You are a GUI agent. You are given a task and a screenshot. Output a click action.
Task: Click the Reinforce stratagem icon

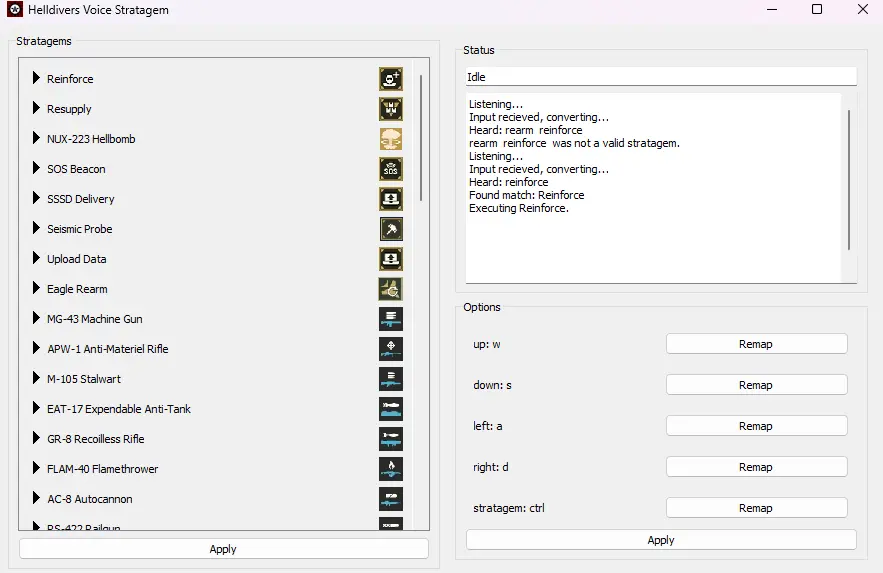pos(391,79)
